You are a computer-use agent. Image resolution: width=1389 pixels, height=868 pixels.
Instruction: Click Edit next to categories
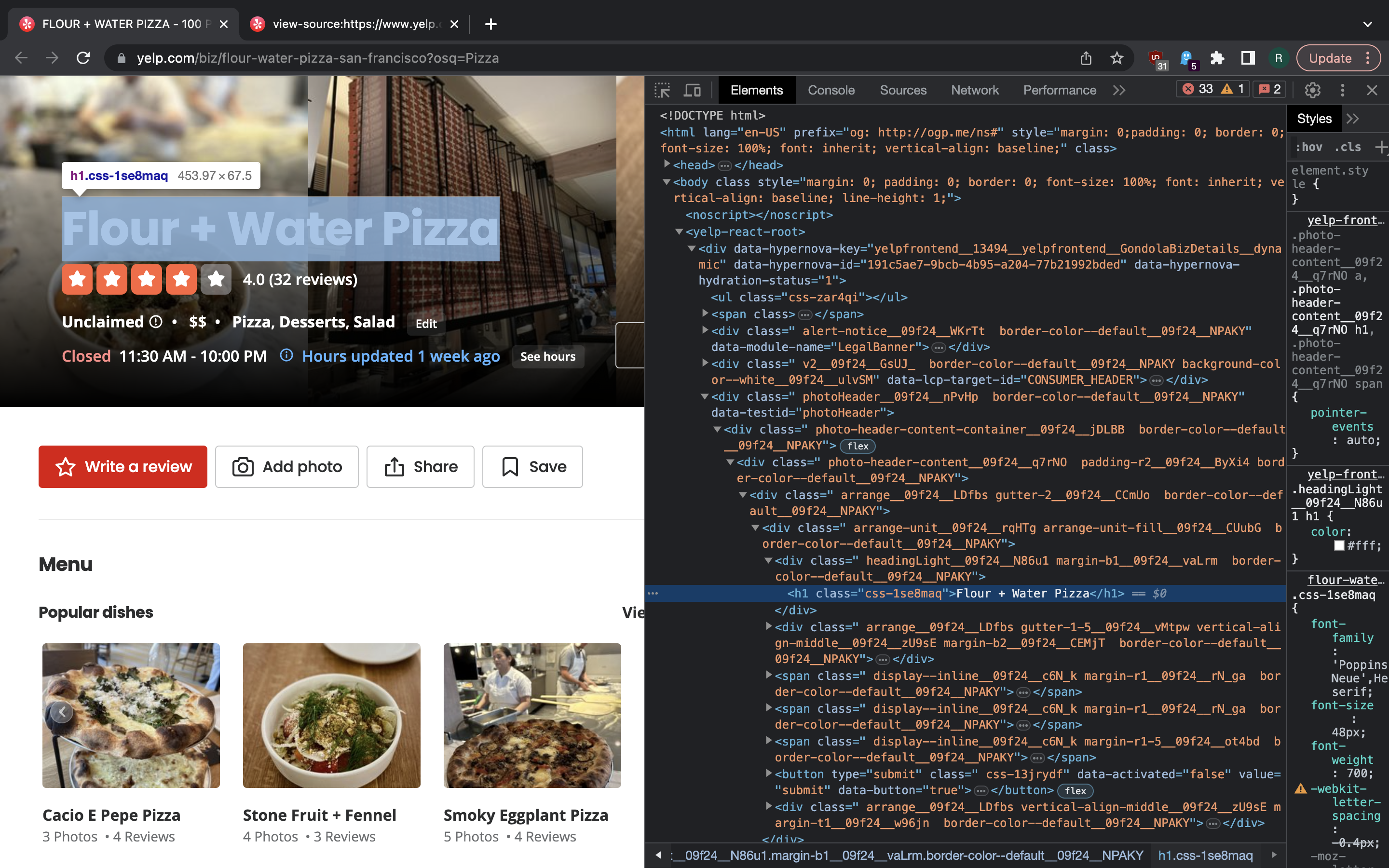point(426,324)
